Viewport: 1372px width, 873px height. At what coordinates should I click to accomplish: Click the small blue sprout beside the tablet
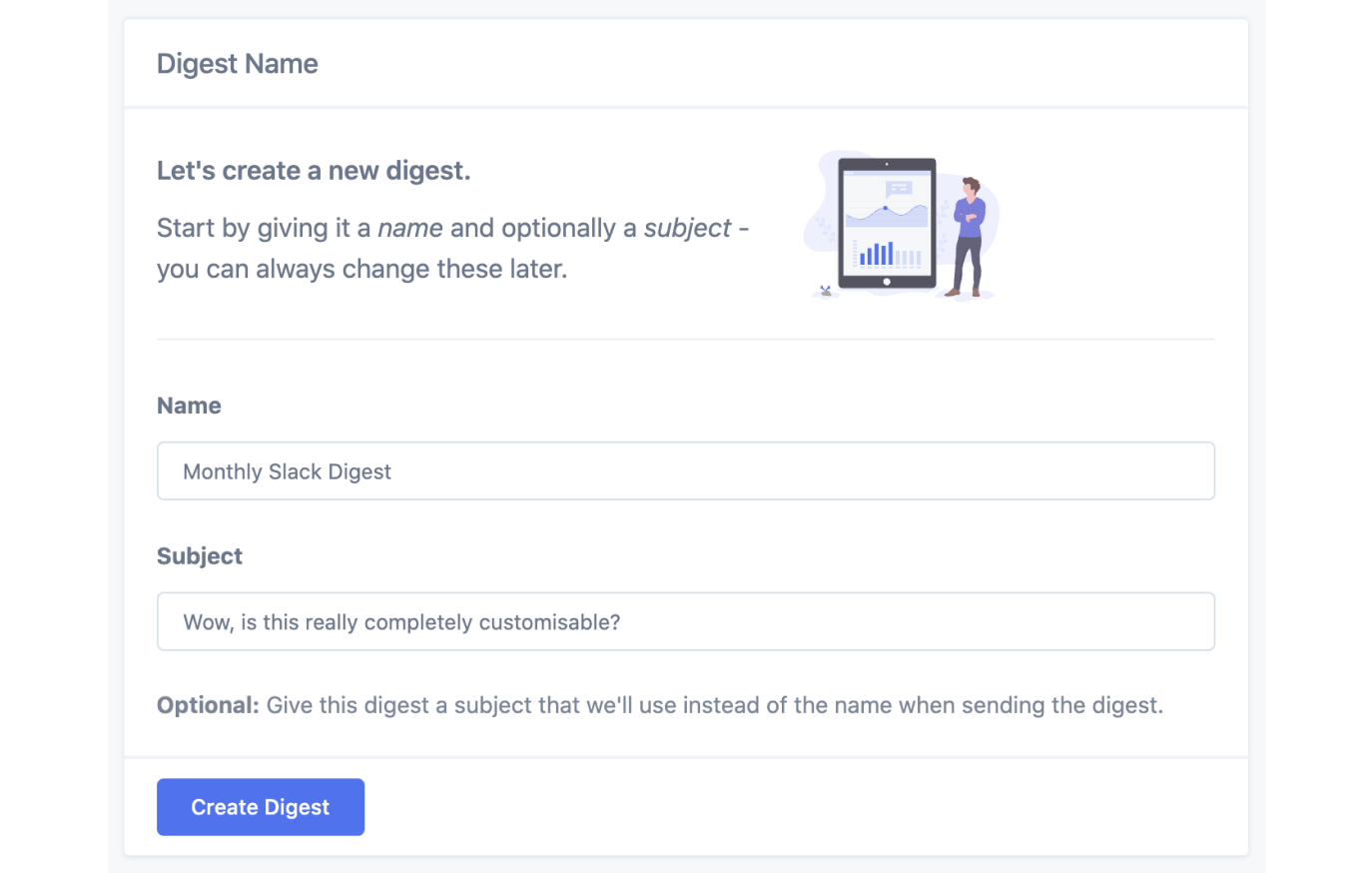click(826, 291)
